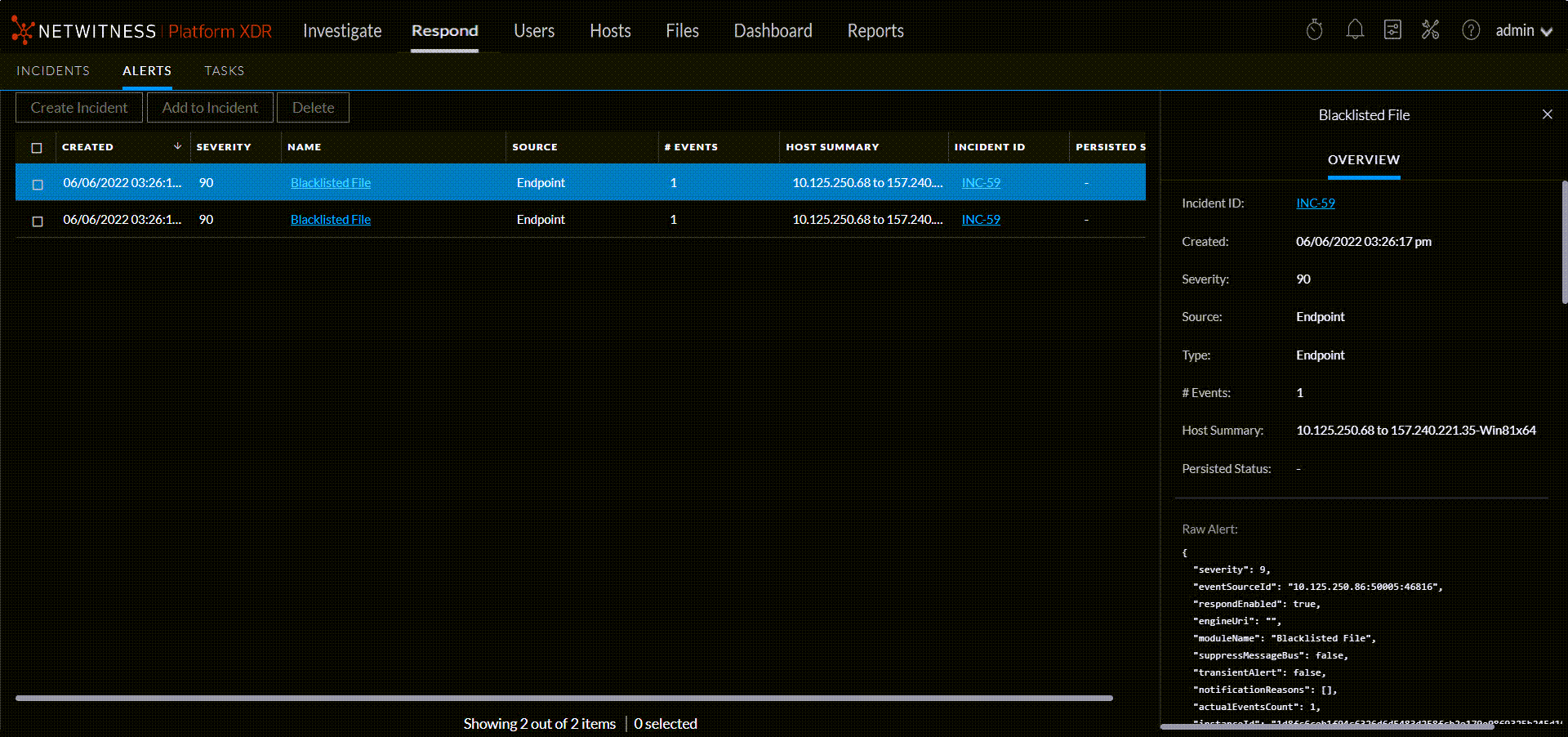Close the Blacklisted File details panel

pos(1547,114)
